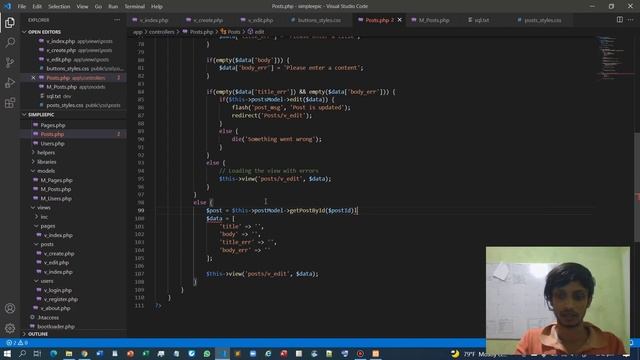Open the Help menu
Screen dimensions: 640x360
tap(157, 7)
